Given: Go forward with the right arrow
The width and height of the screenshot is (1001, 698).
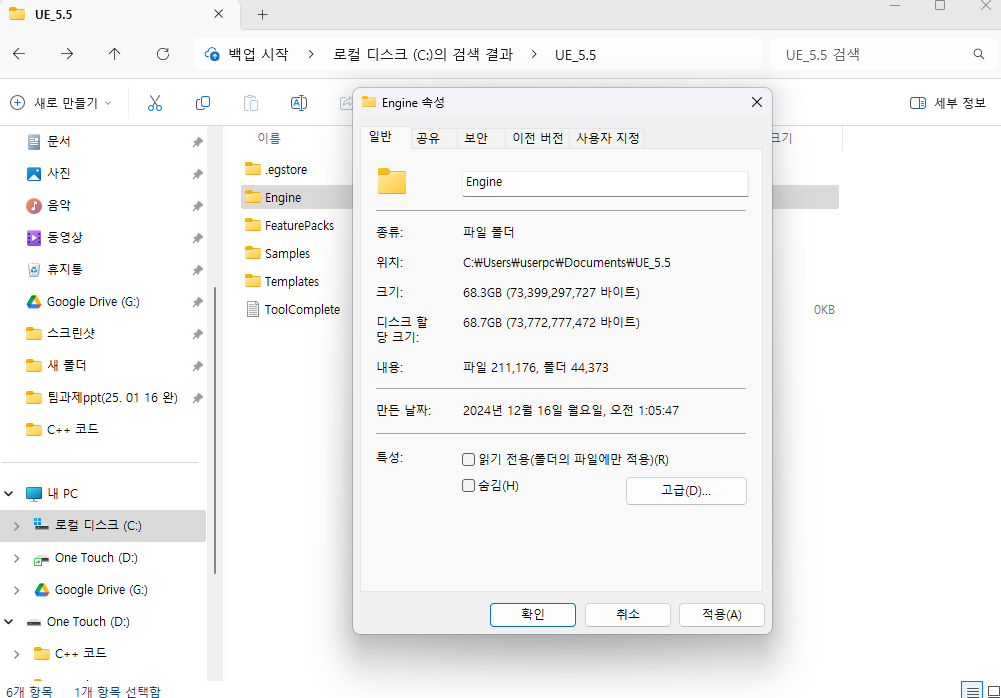Looking at the screenshot, I should [x=67, y=54].
